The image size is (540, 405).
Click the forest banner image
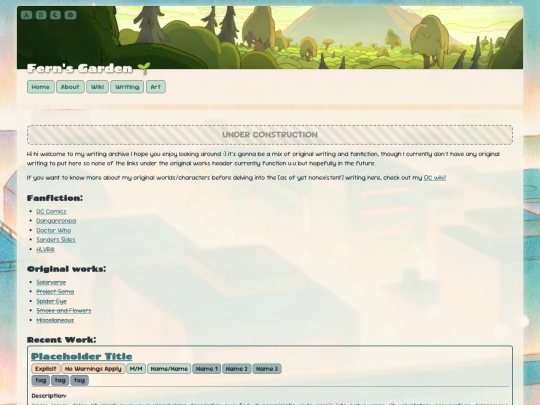[270, 37]
